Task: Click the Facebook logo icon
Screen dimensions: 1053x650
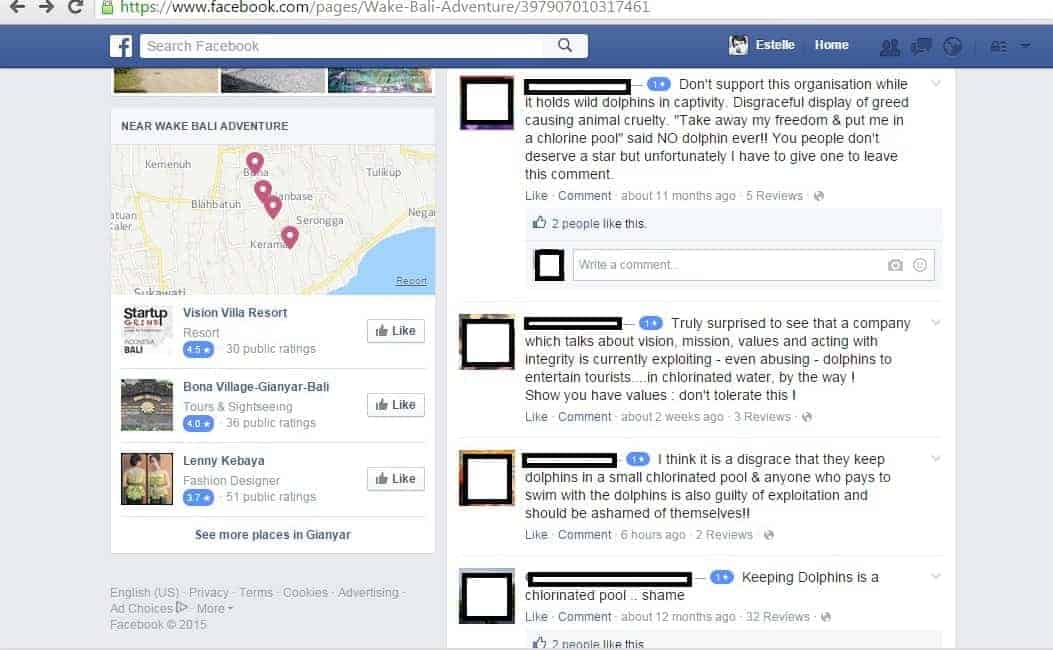Action: pyautogui.click(x=121, y=46)
